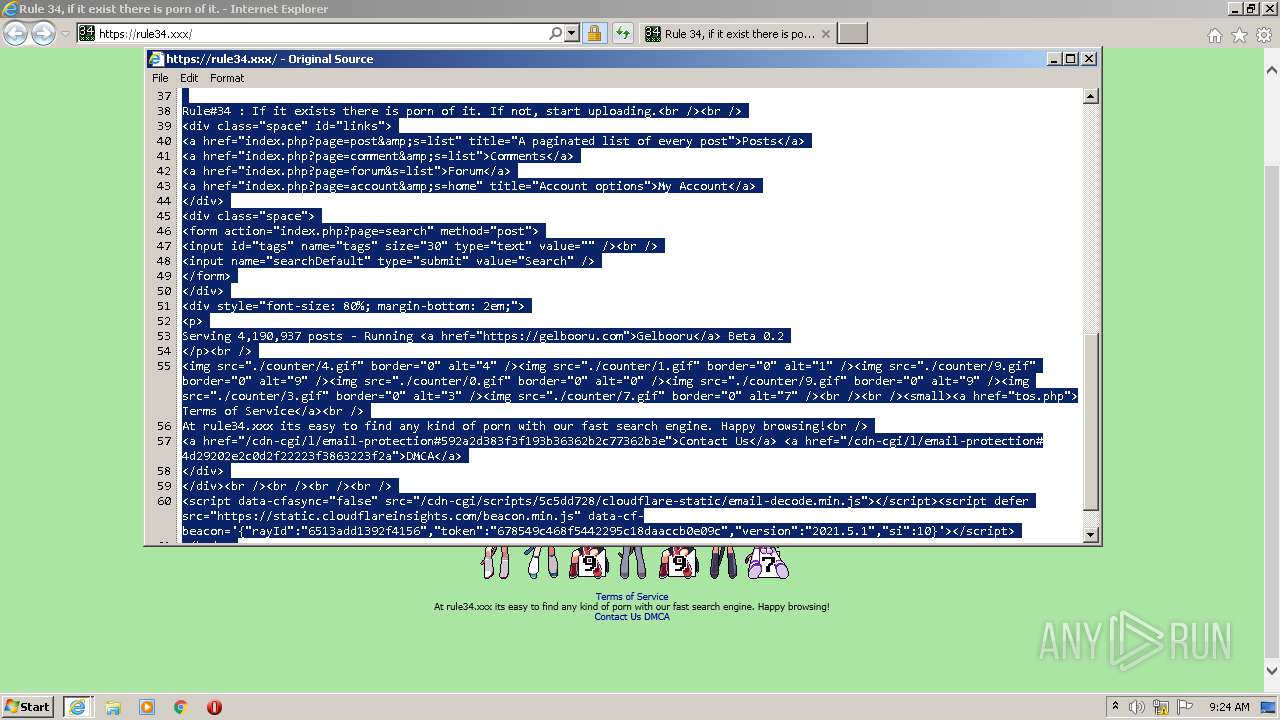Focus the https://rule34.xxx/ address field
This screenshot has height=720, width=1280.
(320, 34)
